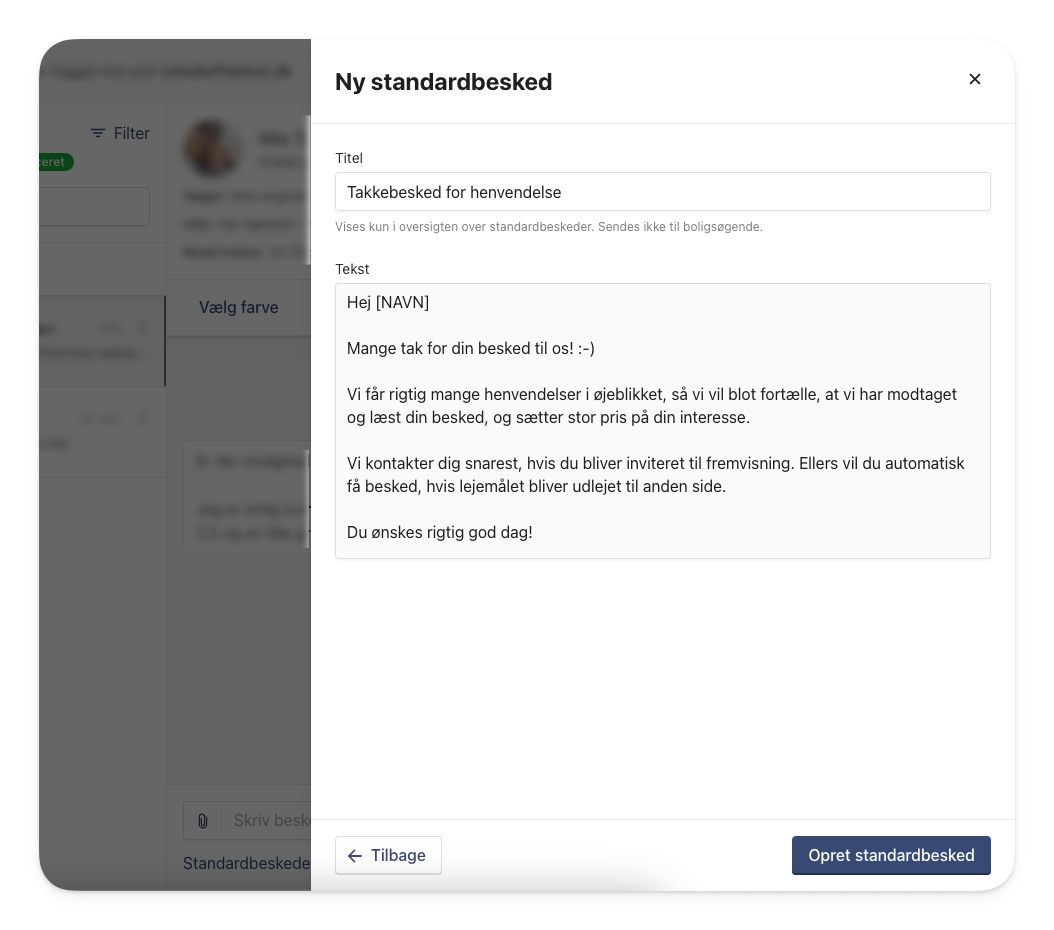Screen dimensions: 1054x930
Task: Click the blurred chat message bubble
Action: 247,497
